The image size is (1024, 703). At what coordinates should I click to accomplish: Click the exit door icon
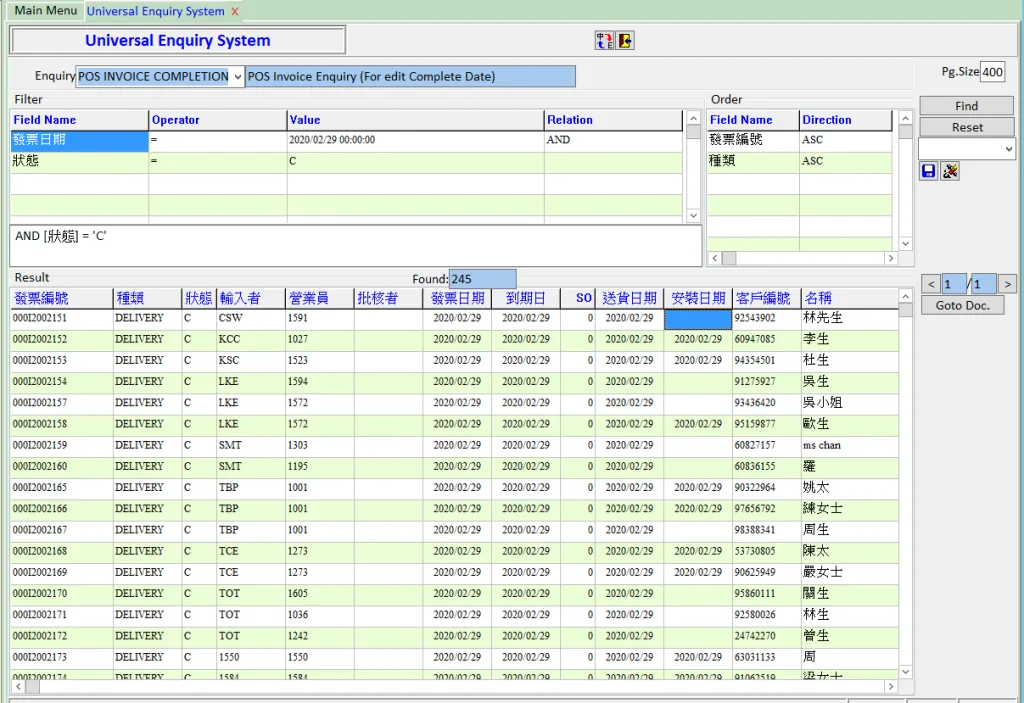(626, 41)
